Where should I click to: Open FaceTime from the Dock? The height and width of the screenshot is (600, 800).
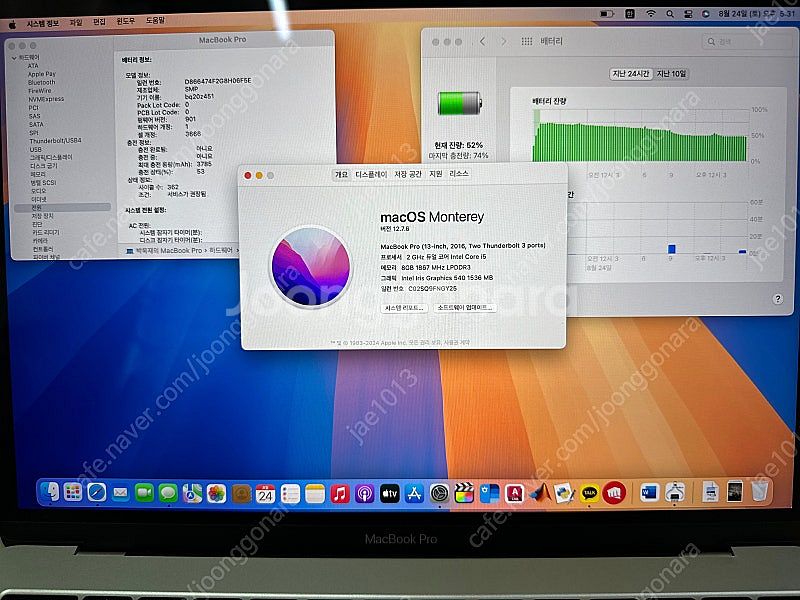click(x=144, y=493)
